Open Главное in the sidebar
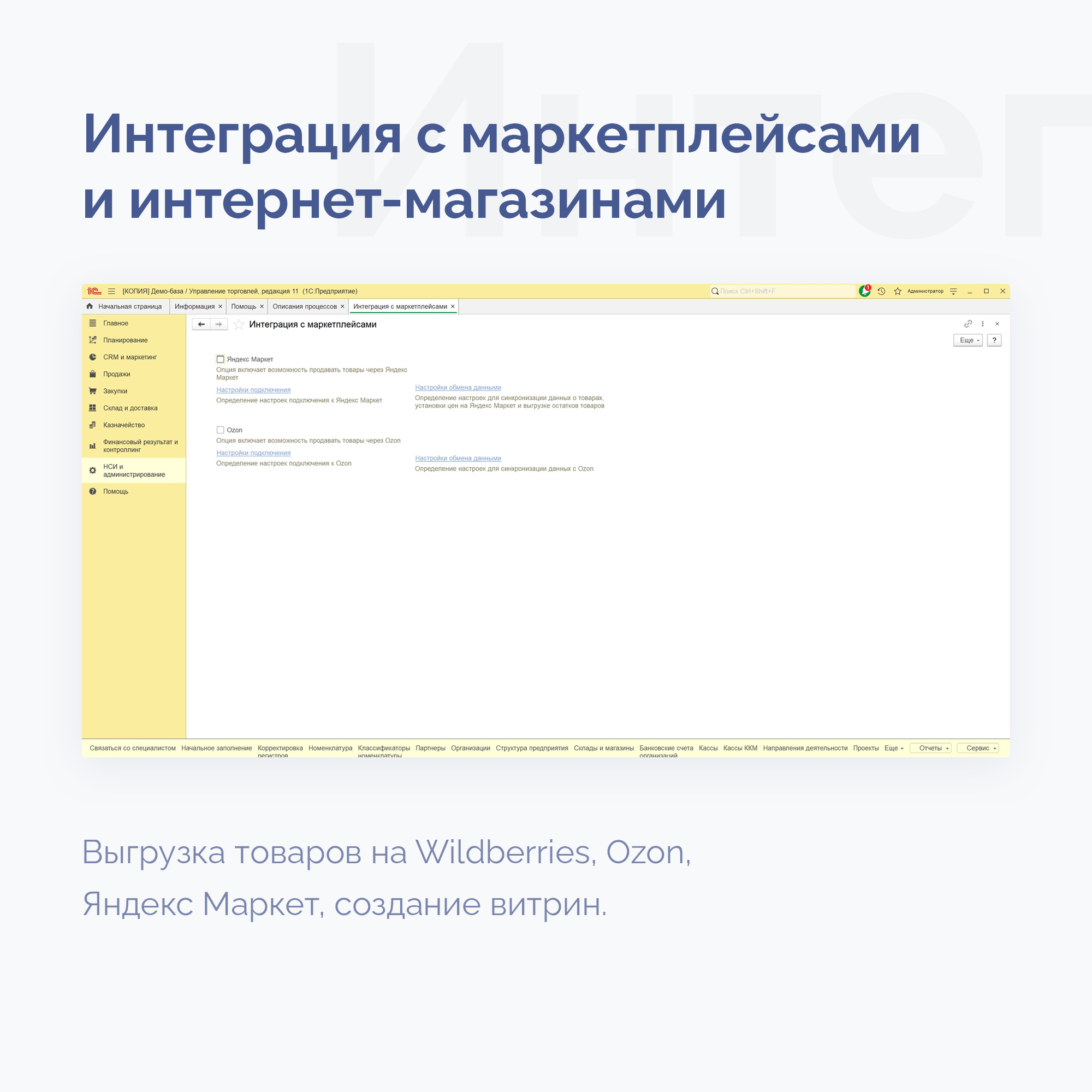 (x=115, y=323)
